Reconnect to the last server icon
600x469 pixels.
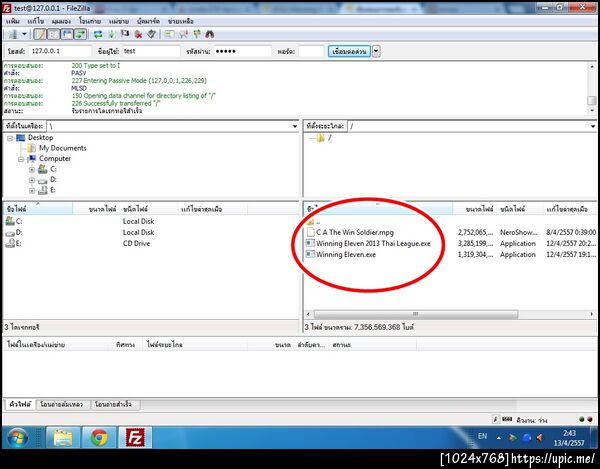[x=152, y=34]
